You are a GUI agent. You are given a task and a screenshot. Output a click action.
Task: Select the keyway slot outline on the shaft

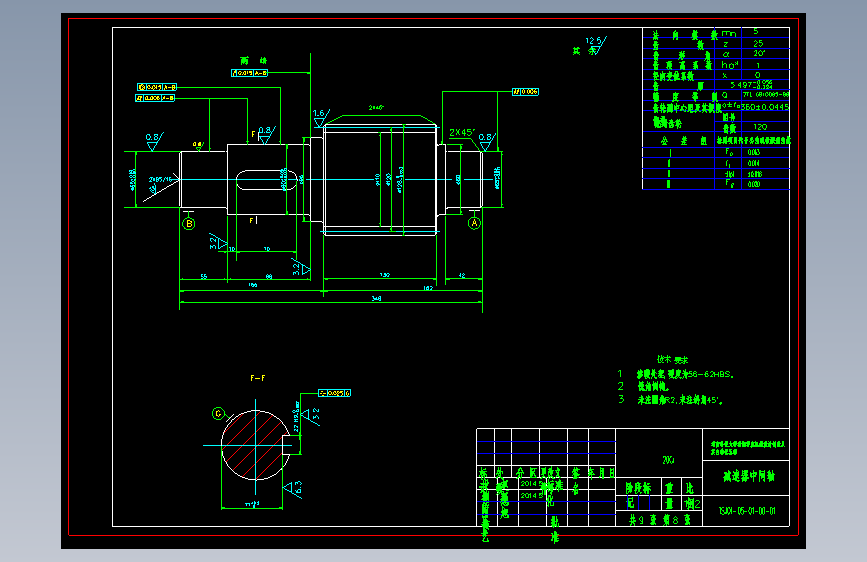coord(267,180)
